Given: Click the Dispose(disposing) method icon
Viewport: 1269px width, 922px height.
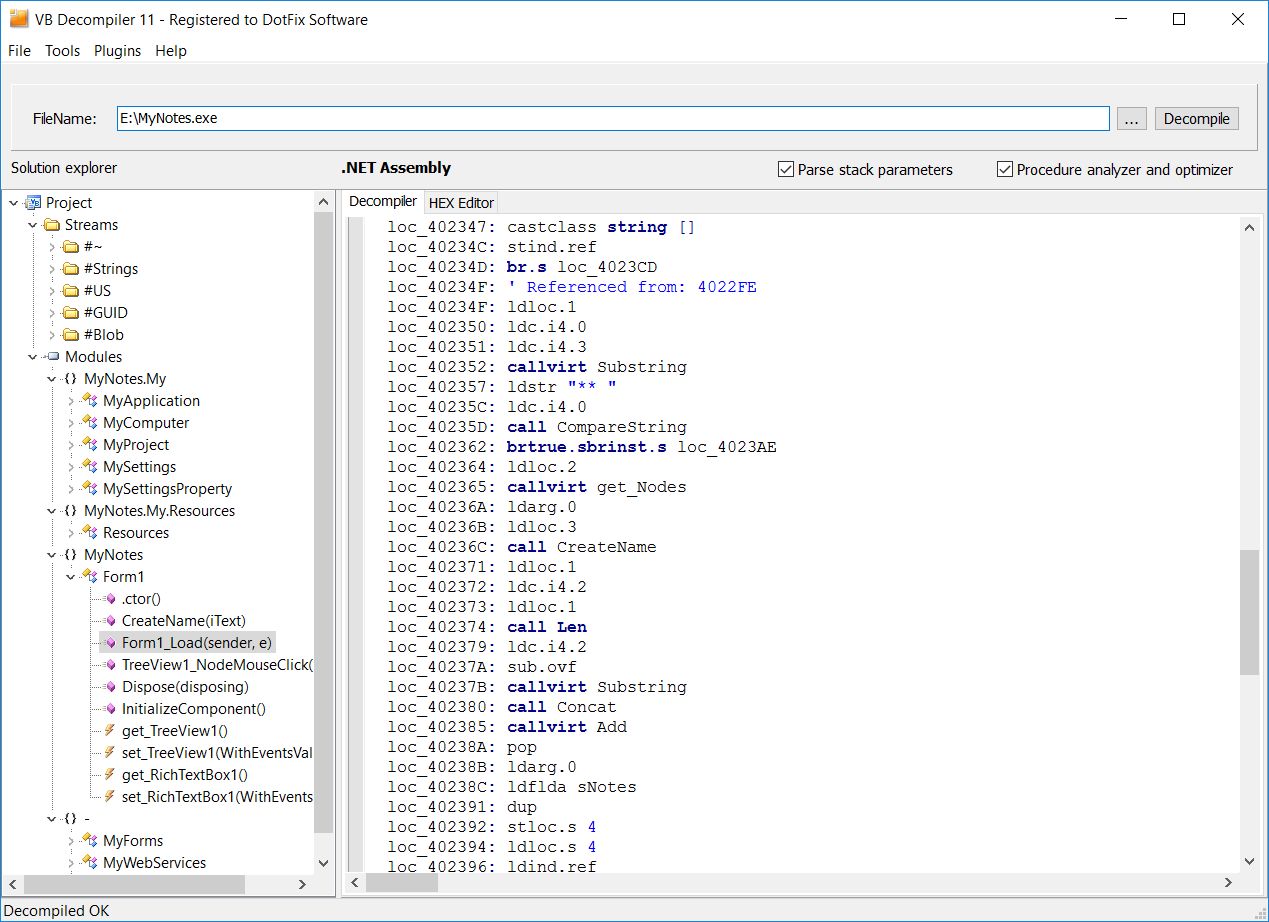Looking at the screenshot, I should (110, 687).
